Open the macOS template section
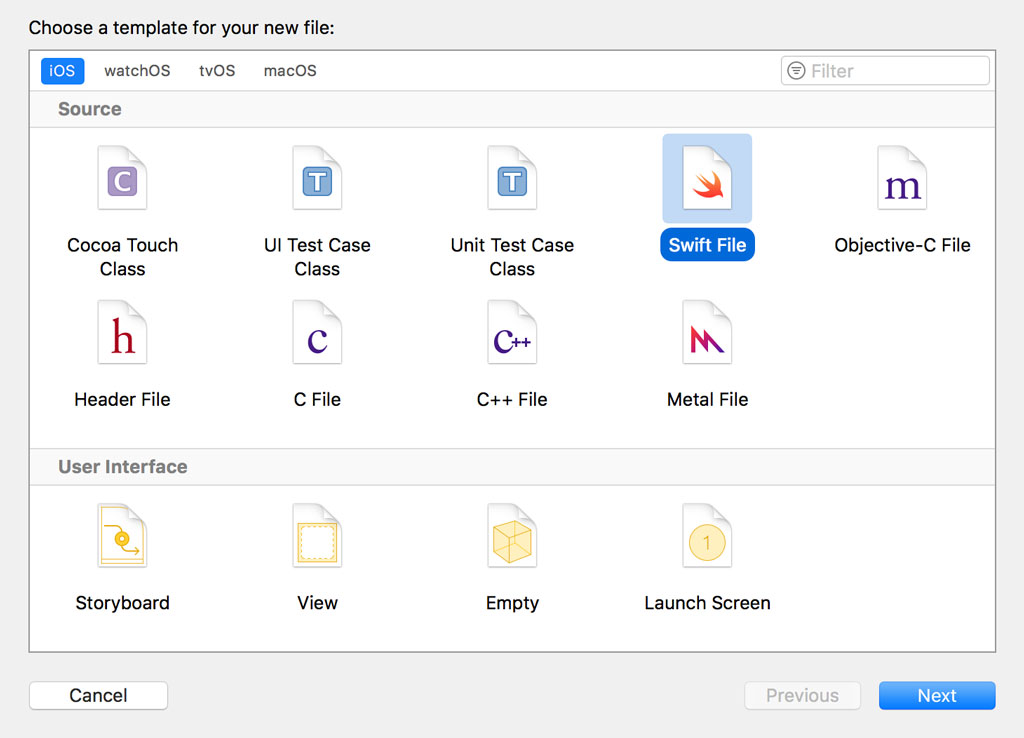Image resolution: width=1024 pixels, height=738 pixels. pyautogui.click(x=289, y=70)
